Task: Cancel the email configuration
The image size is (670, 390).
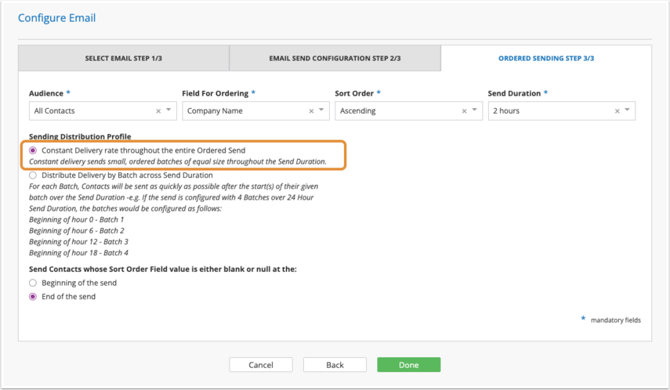Action: [261, 365]
